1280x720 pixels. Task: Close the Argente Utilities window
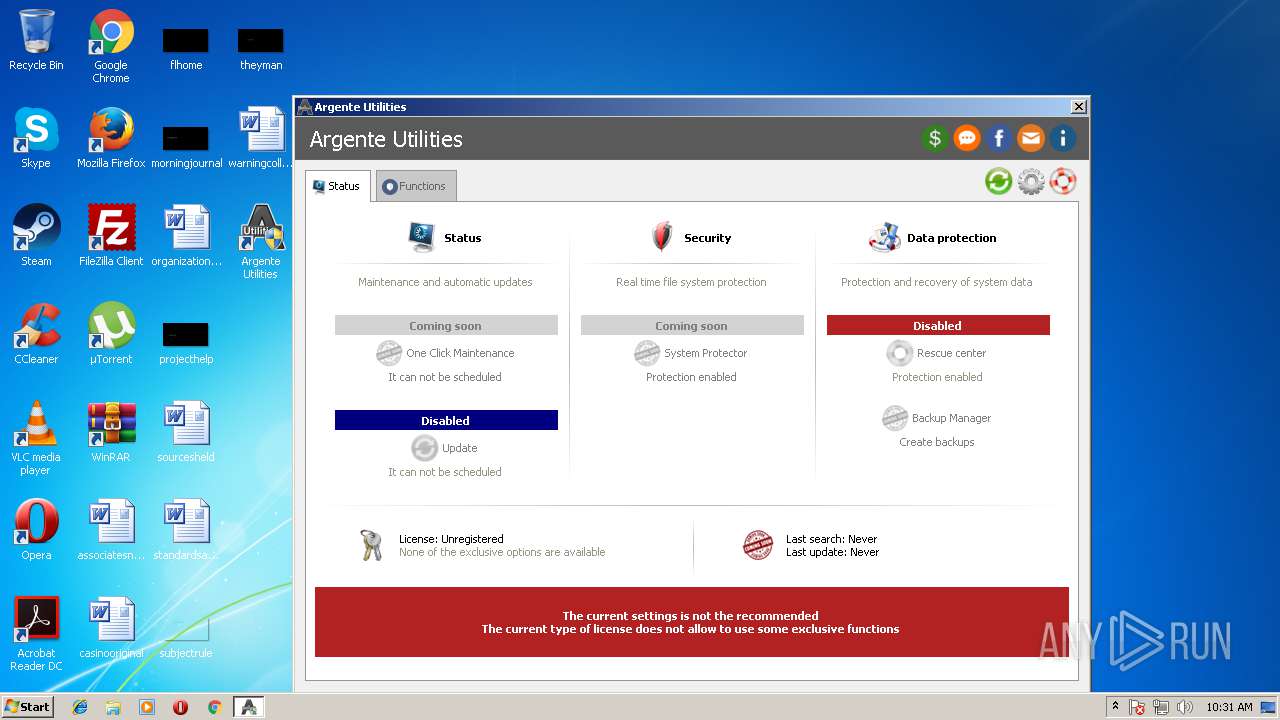tap(1078, 106)
